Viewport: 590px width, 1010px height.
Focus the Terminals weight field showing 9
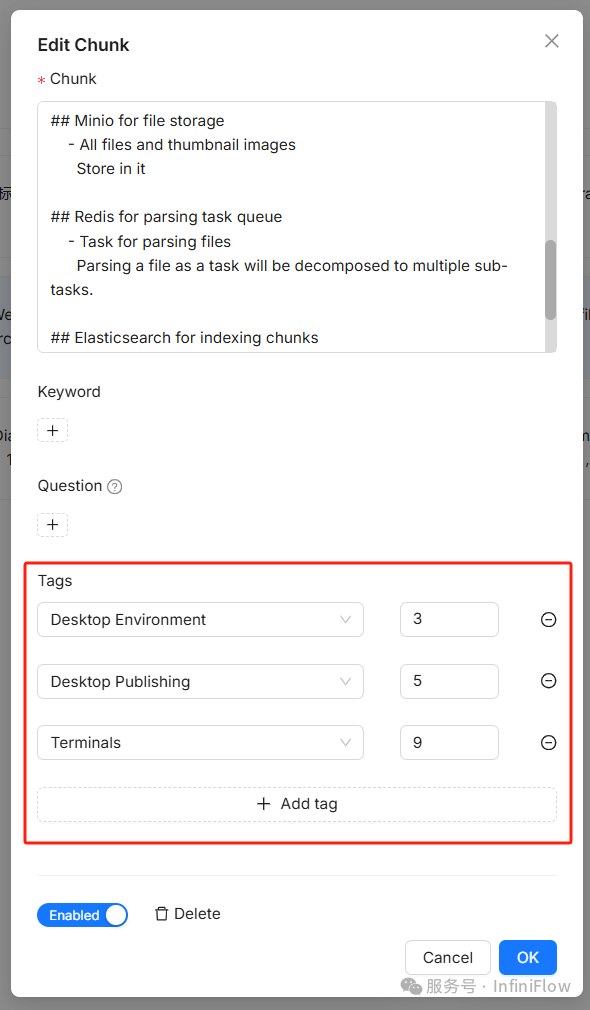(x=449, y=743)
